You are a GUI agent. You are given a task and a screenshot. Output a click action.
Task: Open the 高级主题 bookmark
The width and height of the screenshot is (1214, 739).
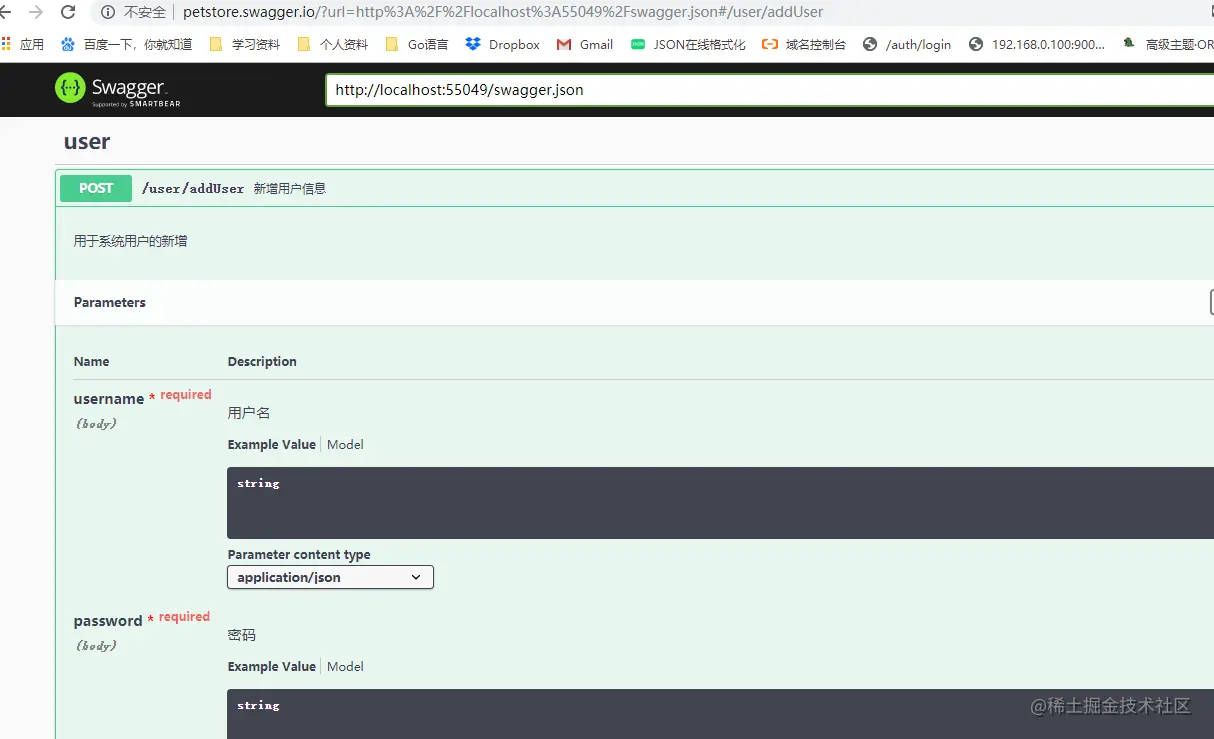[1168, 44]
